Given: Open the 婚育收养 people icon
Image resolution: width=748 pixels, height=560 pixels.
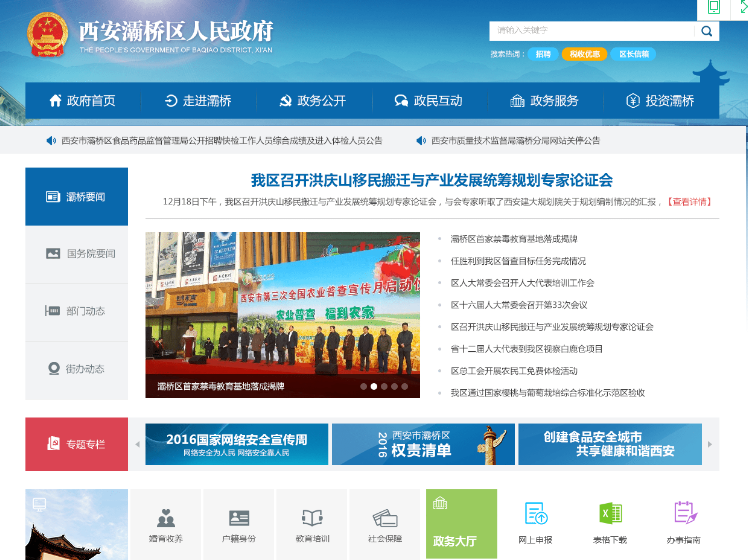Looking at the screenshot, I should (x=166, y=518).
